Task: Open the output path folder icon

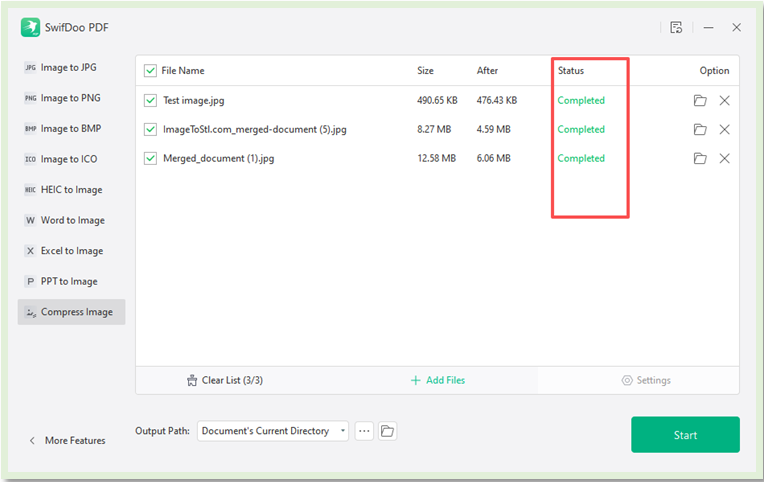Action: coord(387,431)
